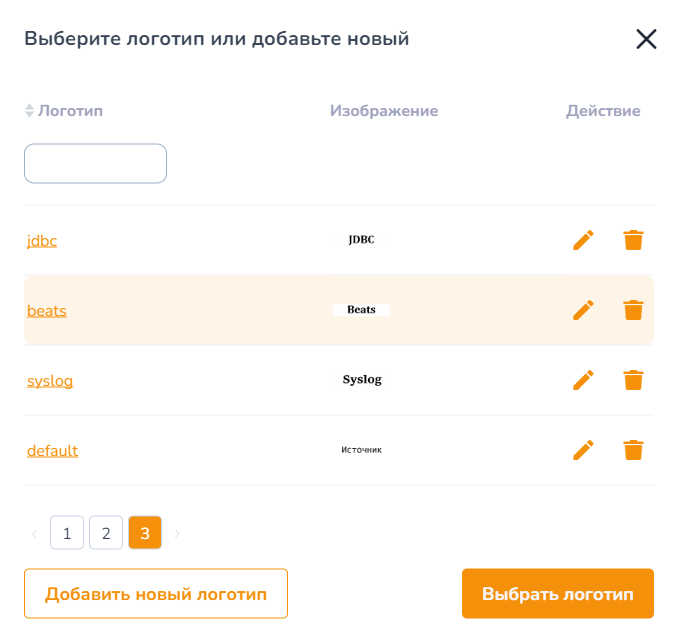Viewport: 678px width, 642px height.
Task: Go to previous page with left chevron
Action: click(34, 533)
